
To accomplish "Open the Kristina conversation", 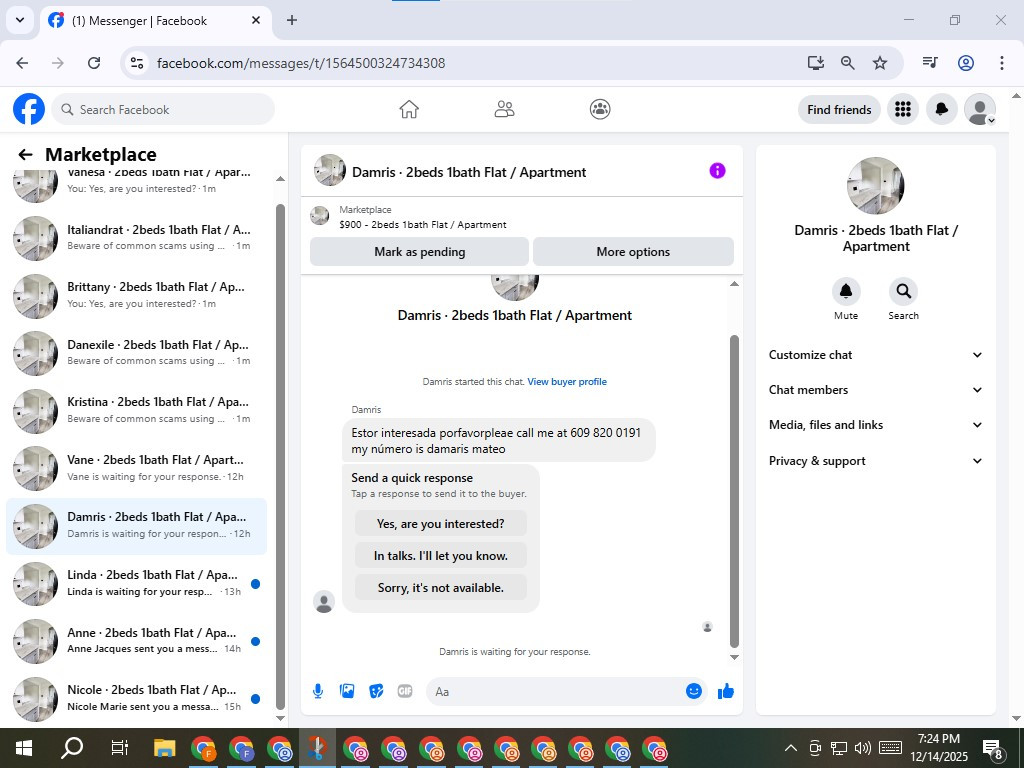I will point(136,410).
